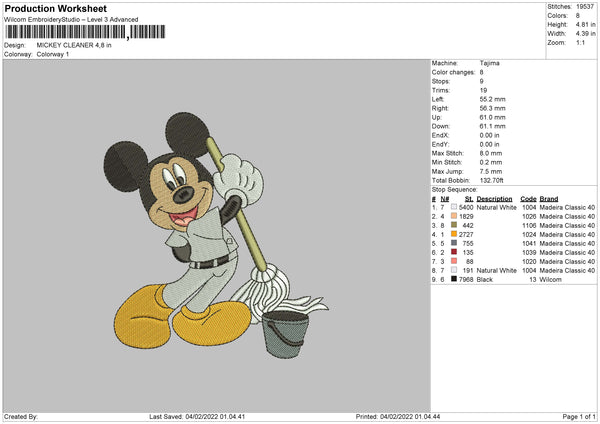Click the St. column header
The image size is (600, 424).
click(469, 199)
